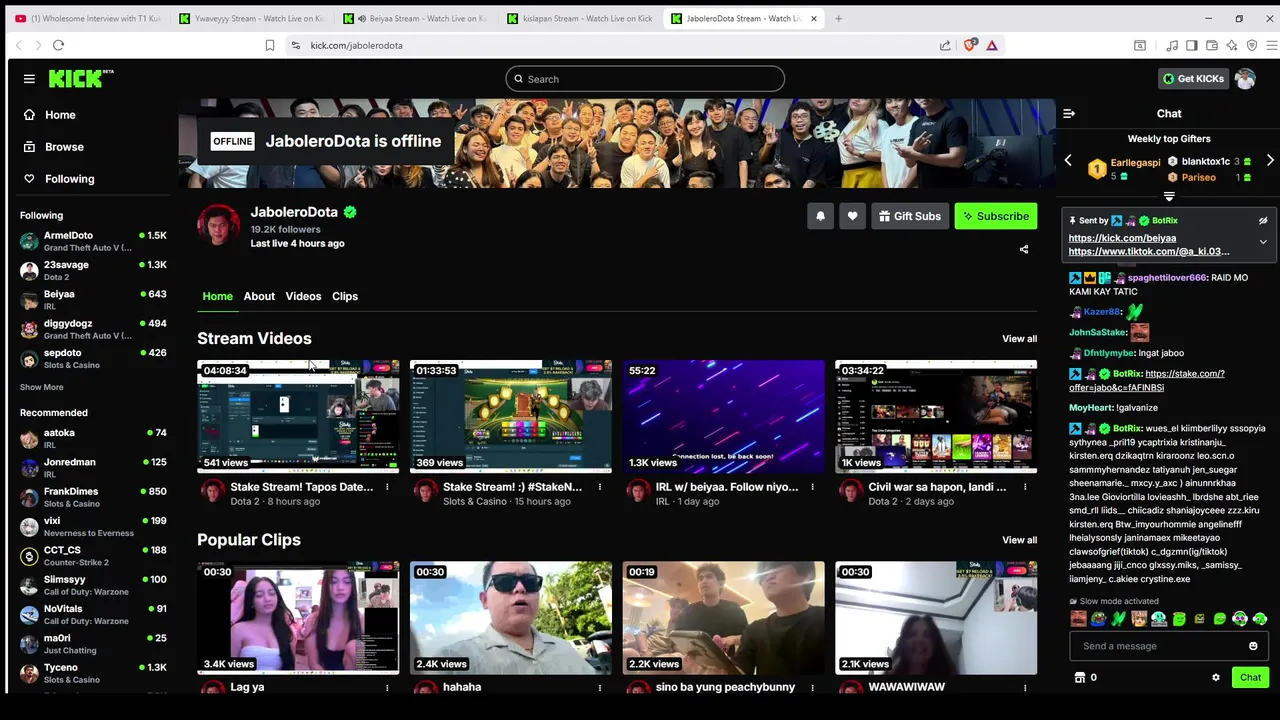Open the emoji picker in message box
This screenshot has width=1280, height=720.
[1253, 646]
